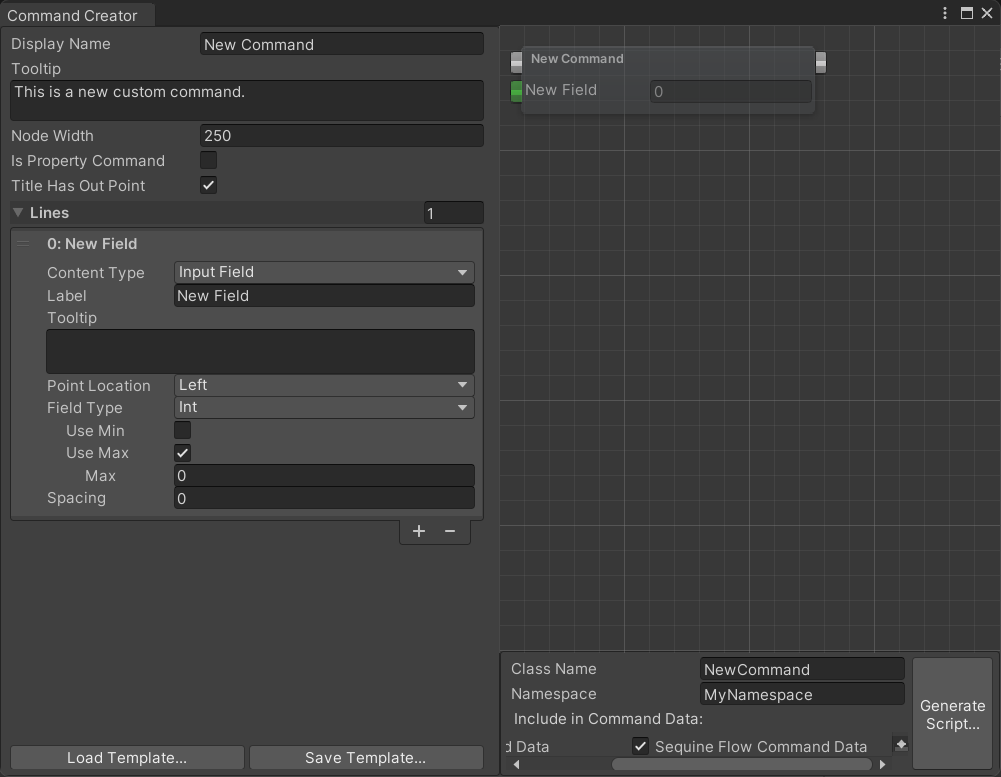Remove the selected line using the − button
This screenshot has height=777, width=1001.
449,531
